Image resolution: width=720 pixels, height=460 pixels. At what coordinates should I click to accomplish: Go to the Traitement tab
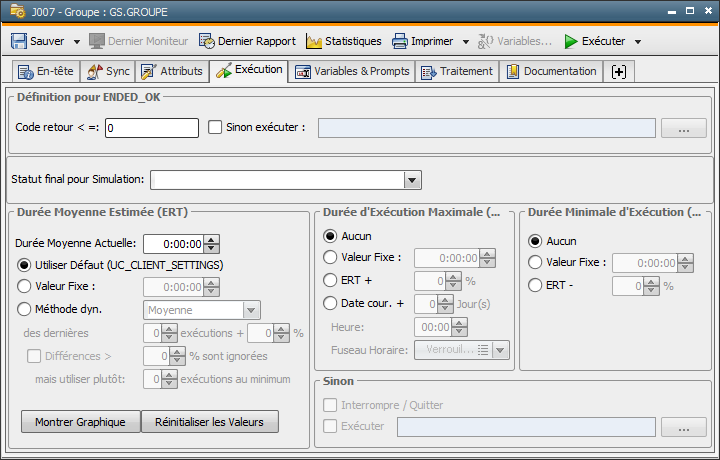click(457, 72)
